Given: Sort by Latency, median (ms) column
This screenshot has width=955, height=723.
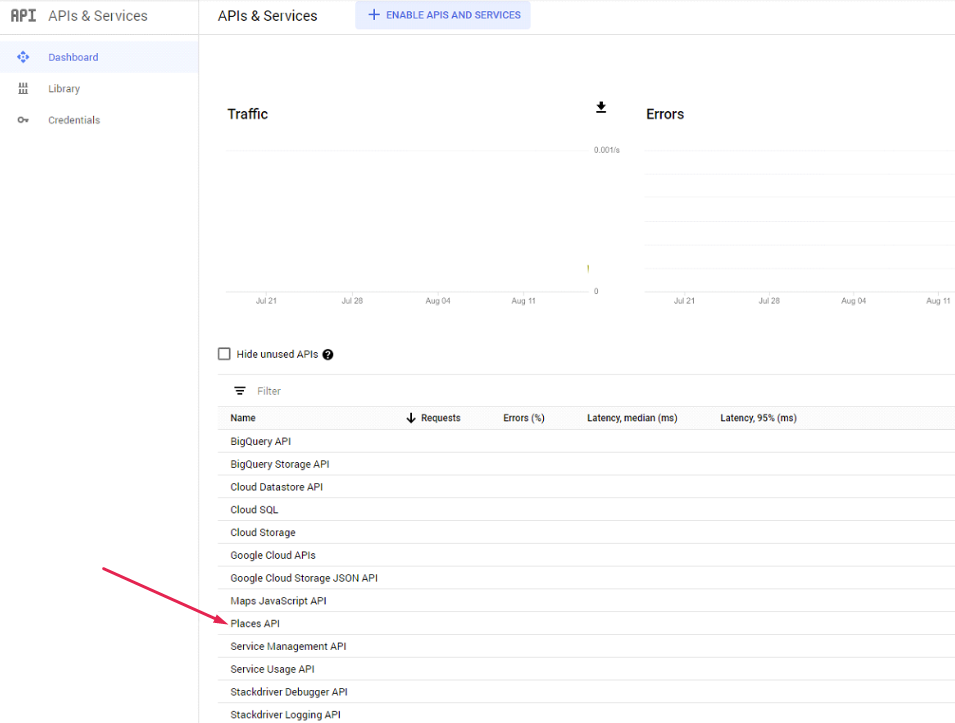Looking at the screenshot, I should point(631,418).
